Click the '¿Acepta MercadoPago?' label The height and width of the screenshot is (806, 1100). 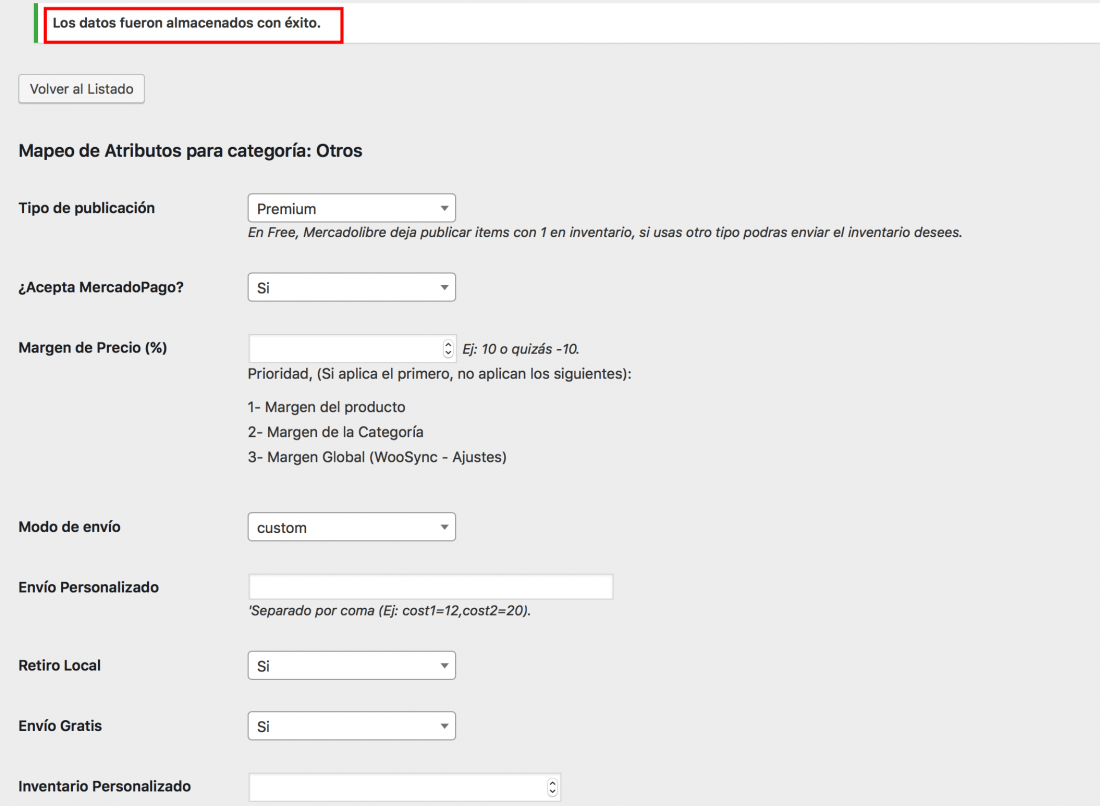(101, 288)
